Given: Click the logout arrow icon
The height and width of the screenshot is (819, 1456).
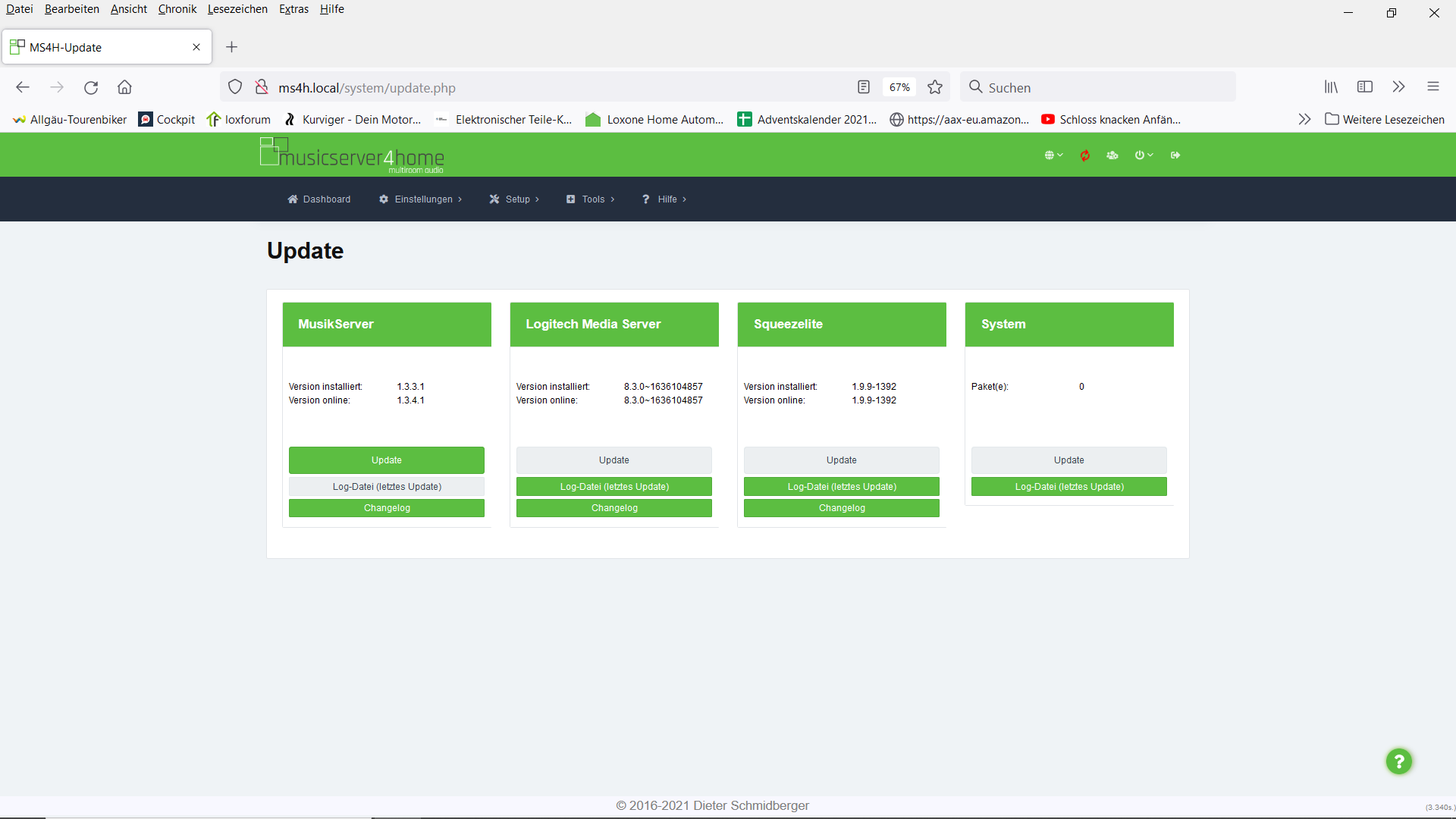Looking at the screenshot, I should 1175,155.
